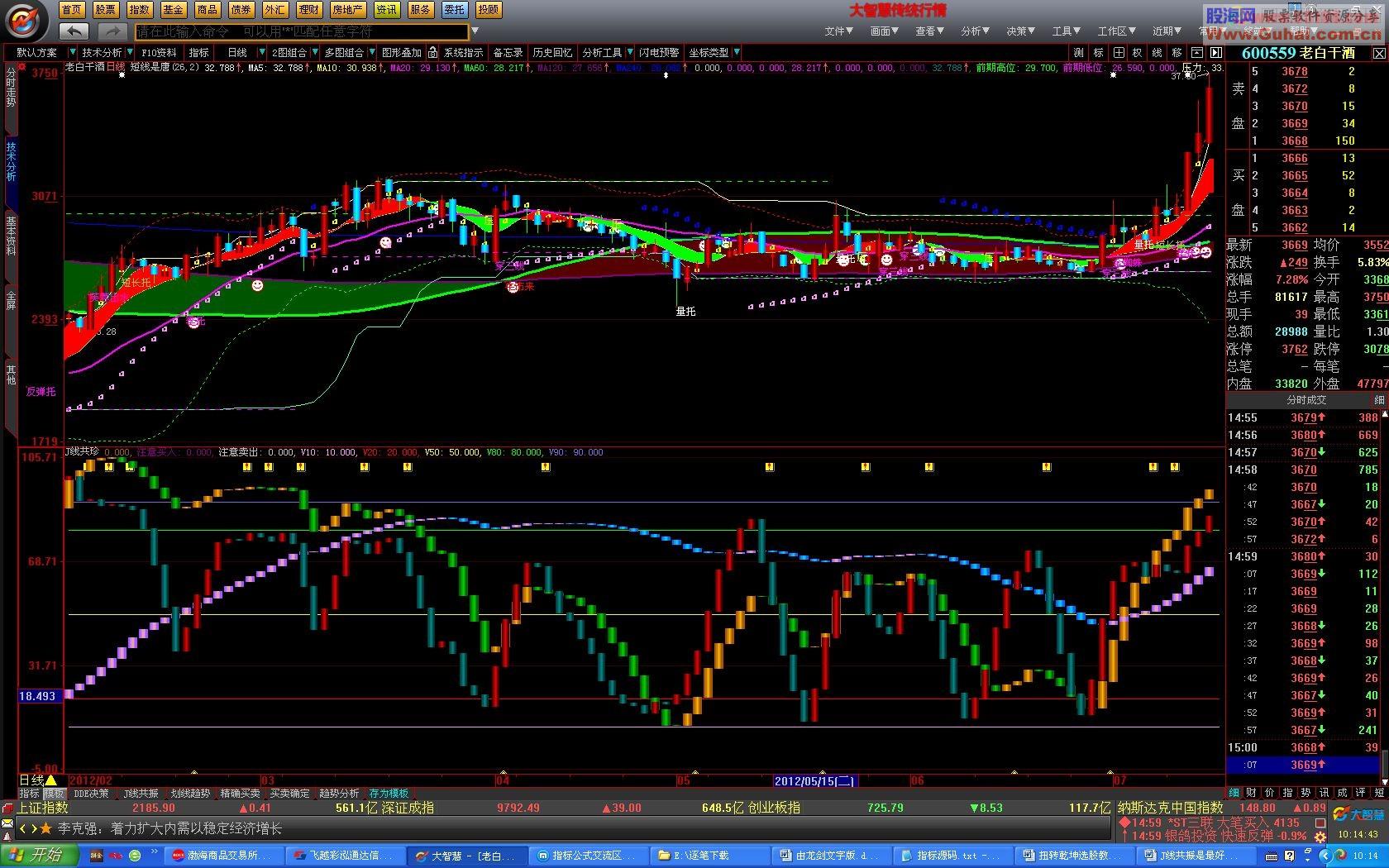
Task: Open the 工作区 menu
Action: [x=1116, y=31]
